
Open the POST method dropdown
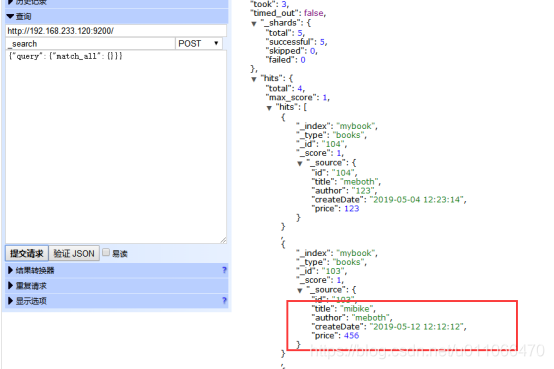pos(199,43)
